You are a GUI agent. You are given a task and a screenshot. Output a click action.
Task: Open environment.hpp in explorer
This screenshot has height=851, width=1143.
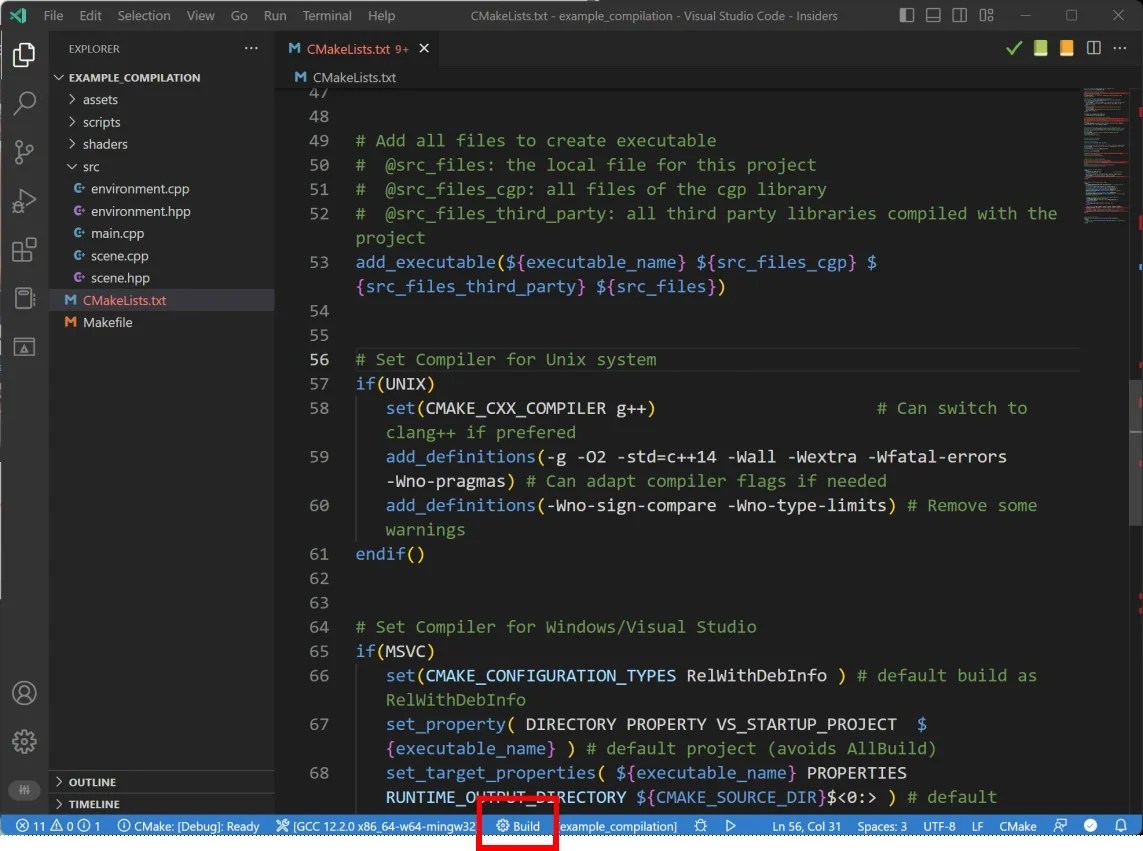point(141,211)
